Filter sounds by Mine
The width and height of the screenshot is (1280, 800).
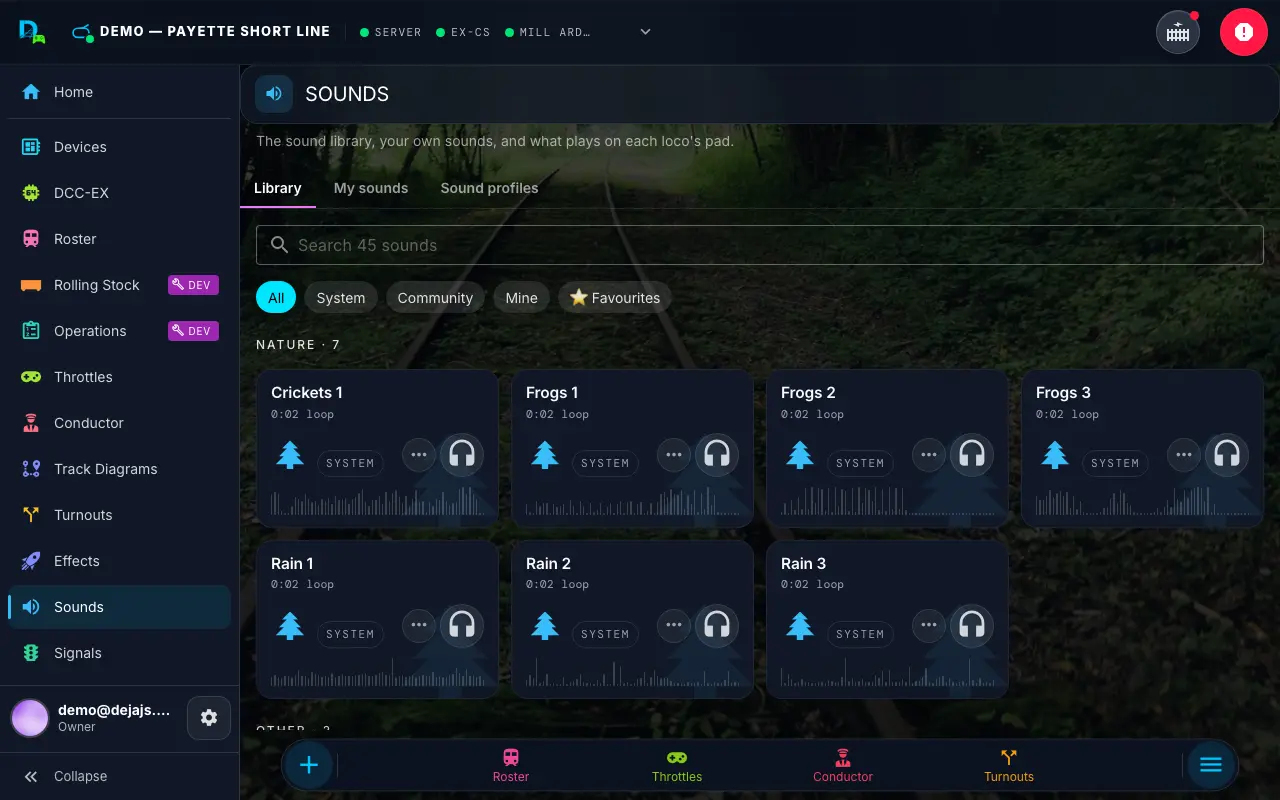pyautogui.click(x=521, y=298)
